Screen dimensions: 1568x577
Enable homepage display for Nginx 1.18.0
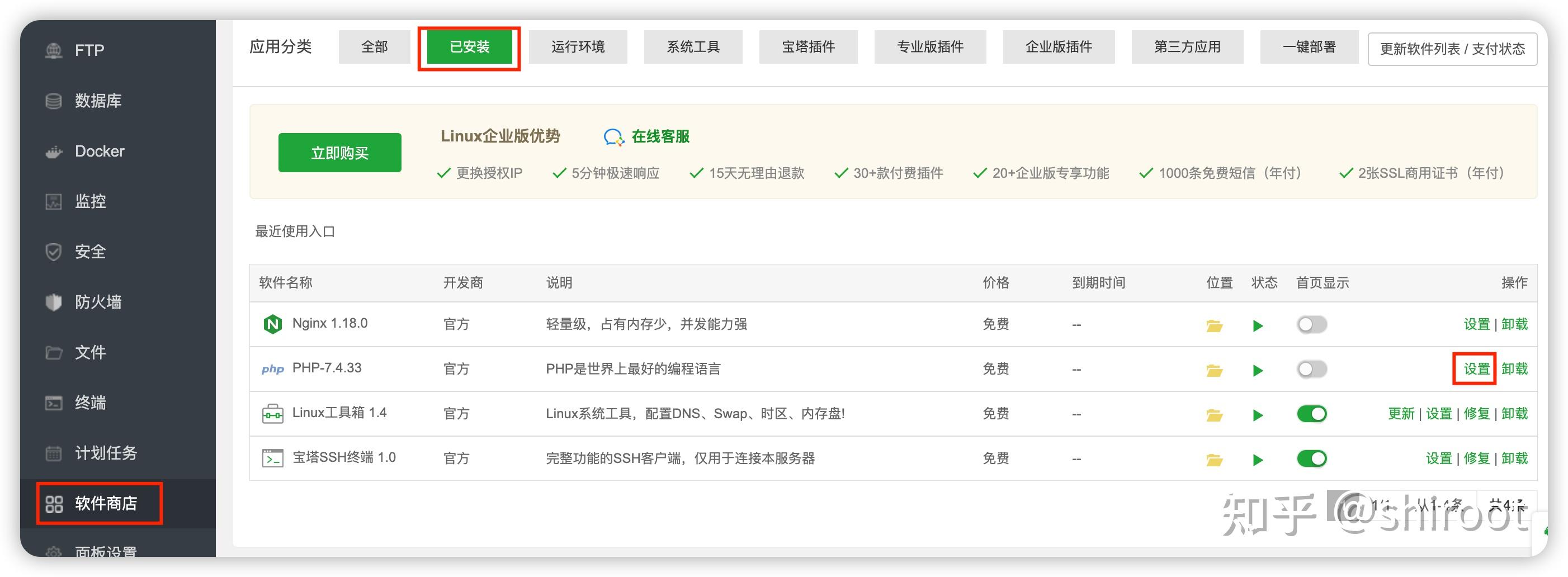pos(1311,324)
